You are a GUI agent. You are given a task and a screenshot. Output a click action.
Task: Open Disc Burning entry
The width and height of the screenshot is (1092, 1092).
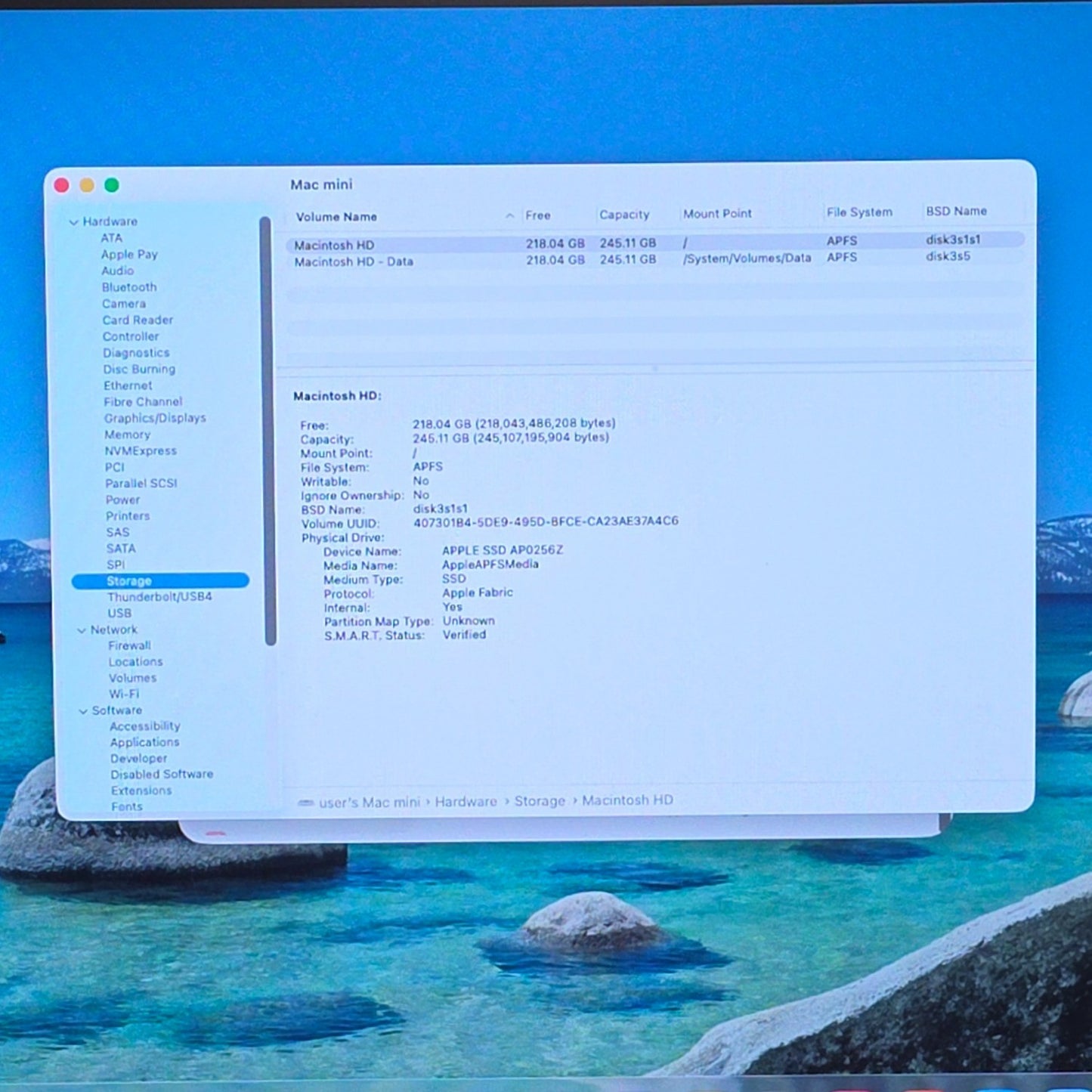pyautogui.click(x=139, y=370)
